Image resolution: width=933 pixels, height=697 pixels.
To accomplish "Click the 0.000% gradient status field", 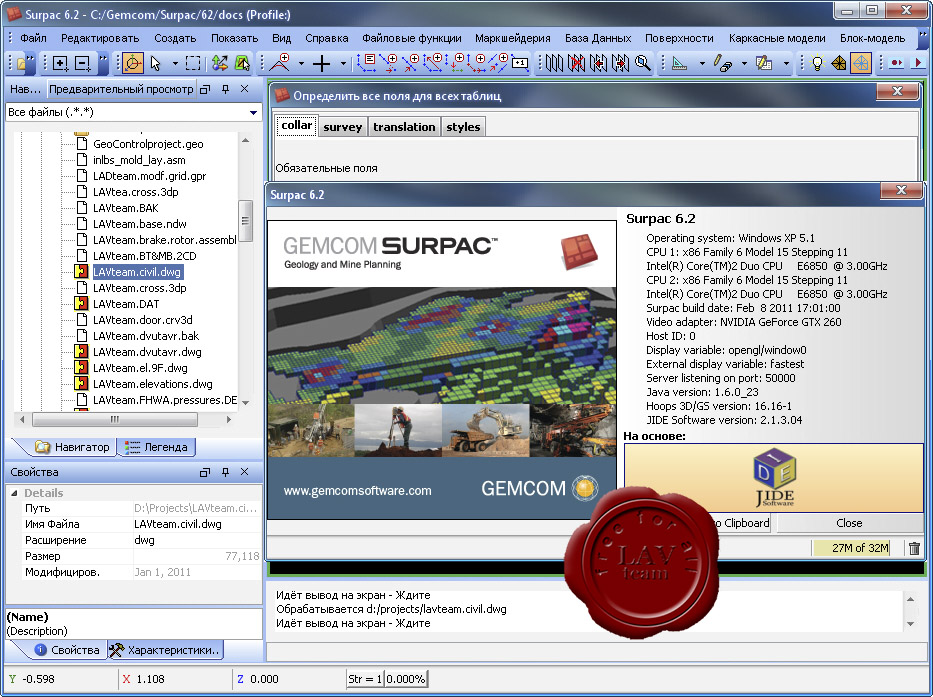I will 406,679.
